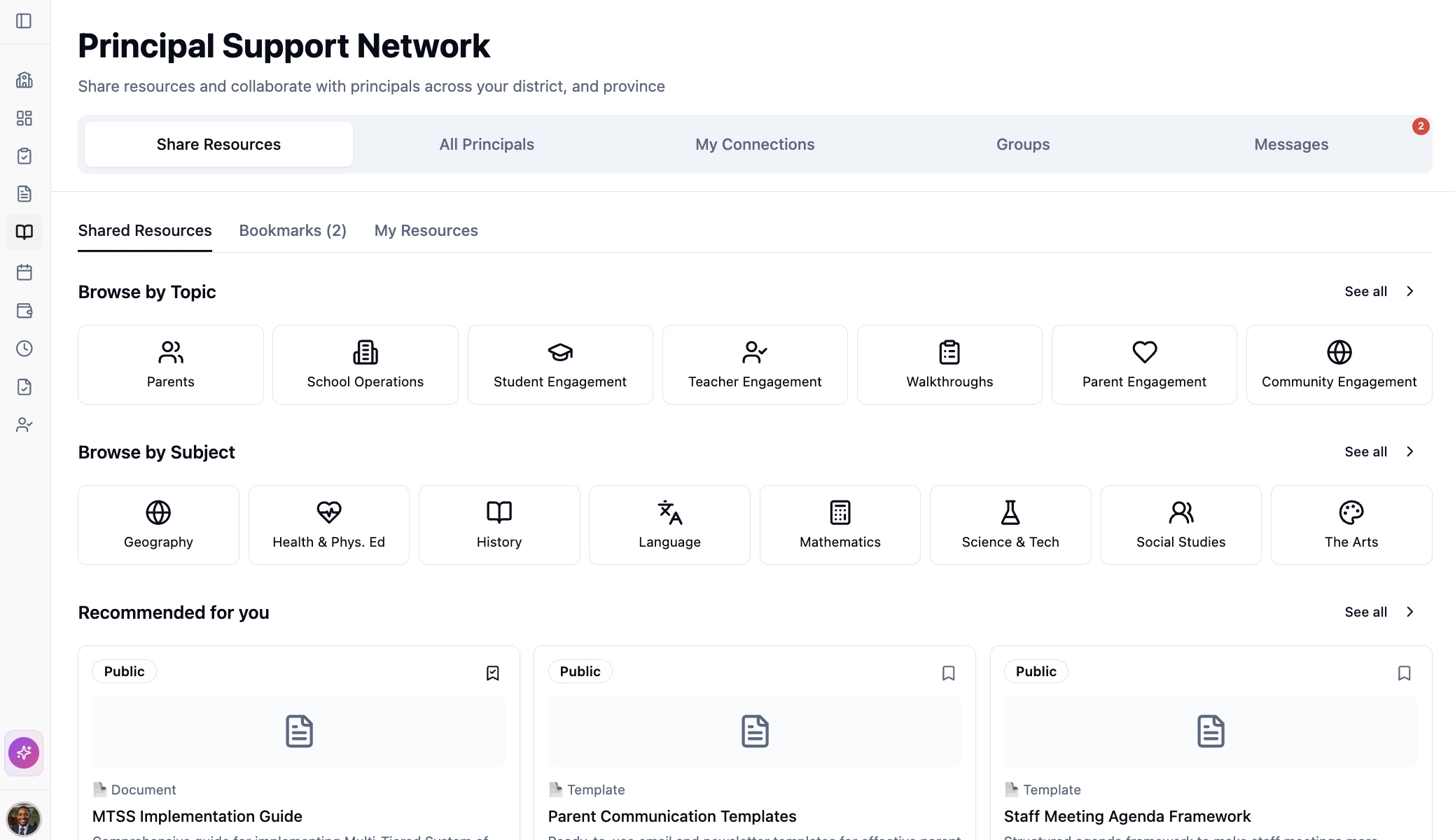Open the All Principals tab
This screenshot has width=1455, height=840.
(487, 144)
